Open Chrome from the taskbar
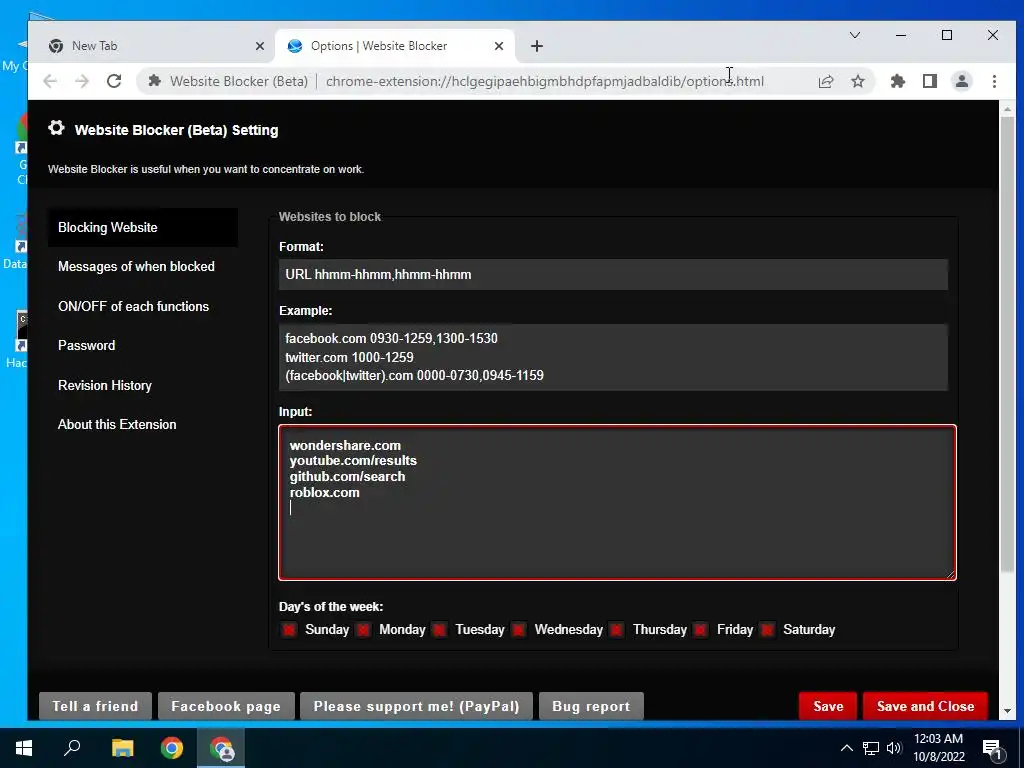Image resolution: width=1024 pixels, height=768 pixels. click(172, 748)
